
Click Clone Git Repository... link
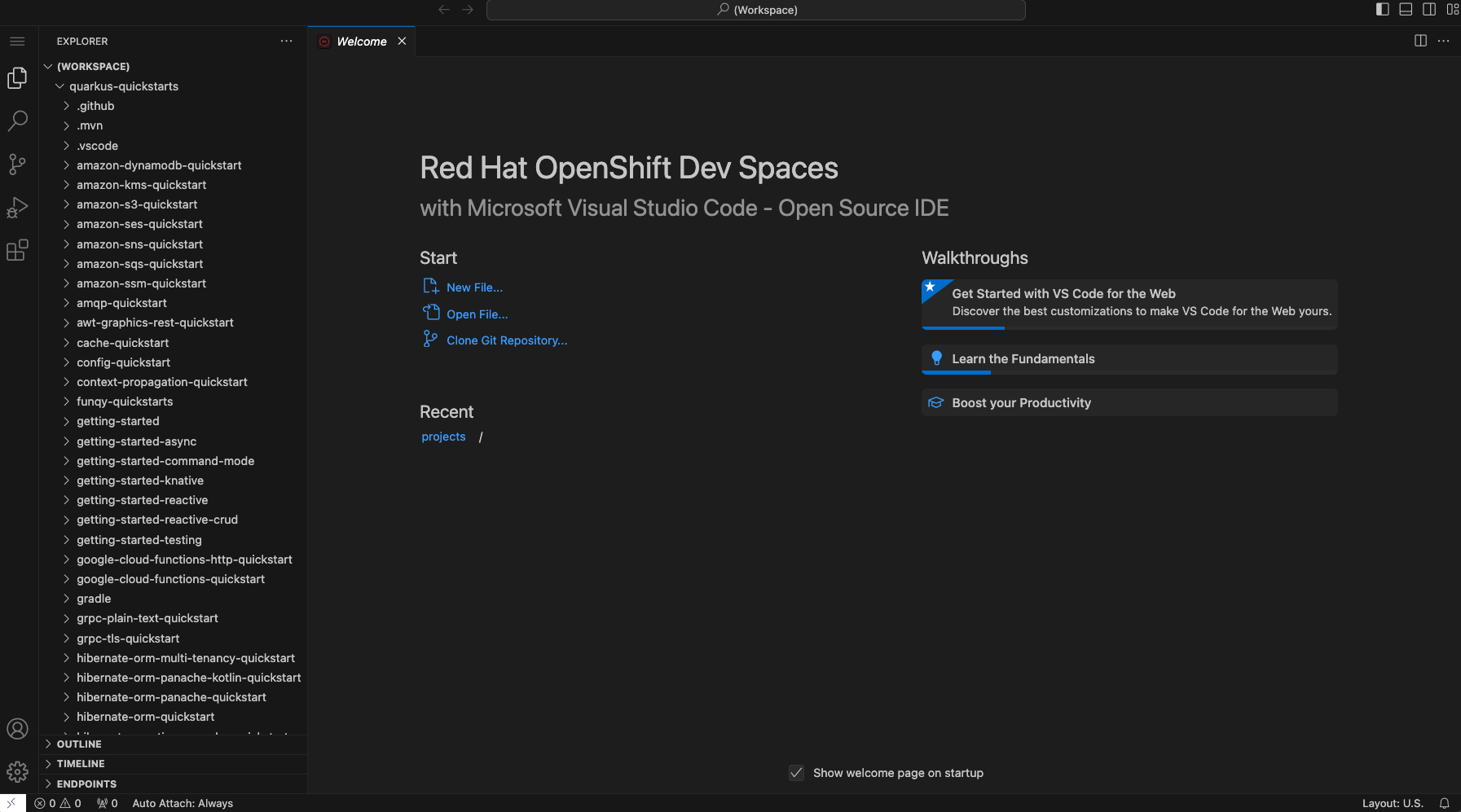[507, 340]
